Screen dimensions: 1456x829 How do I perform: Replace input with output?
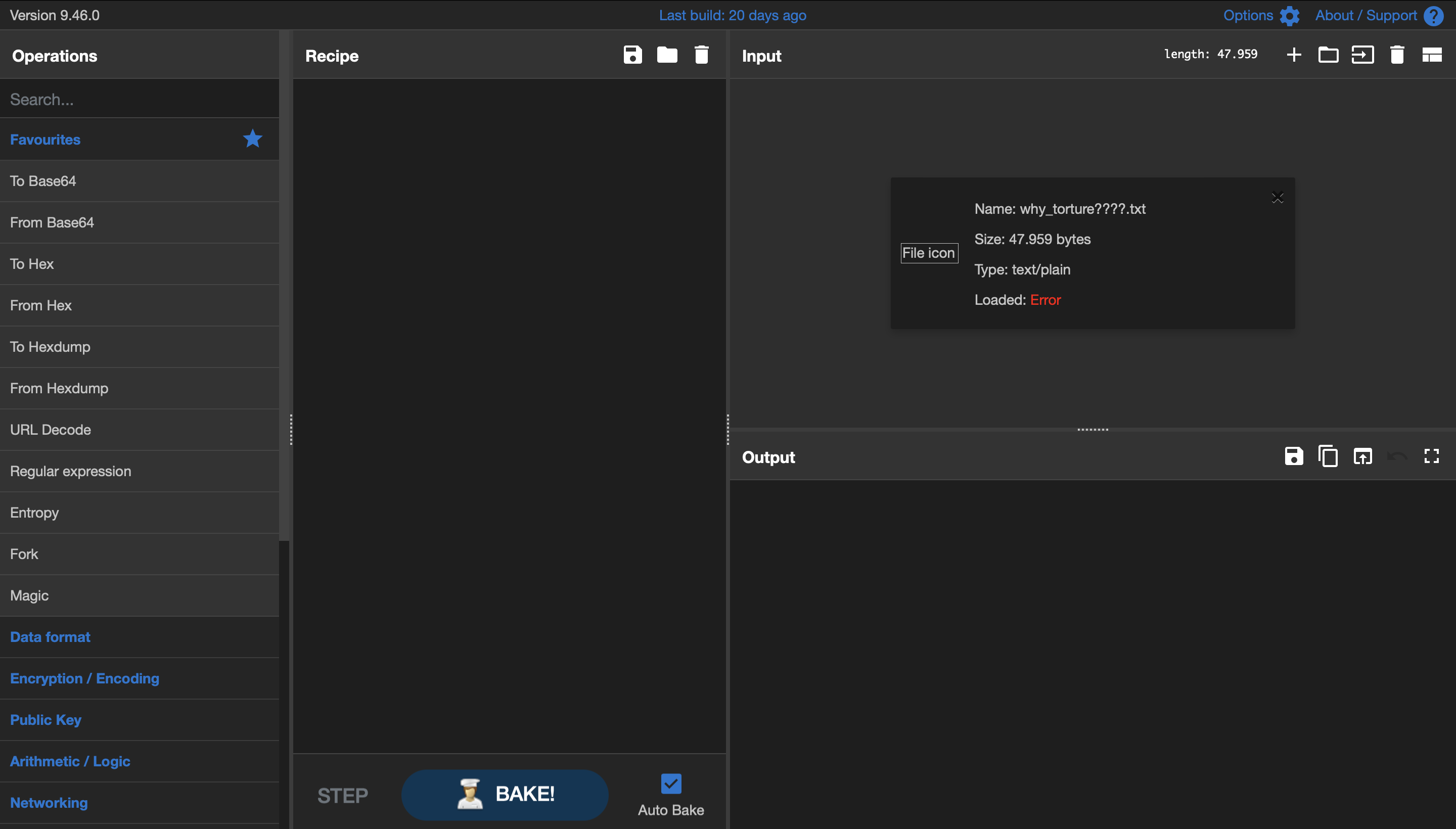click(1362, 456)
